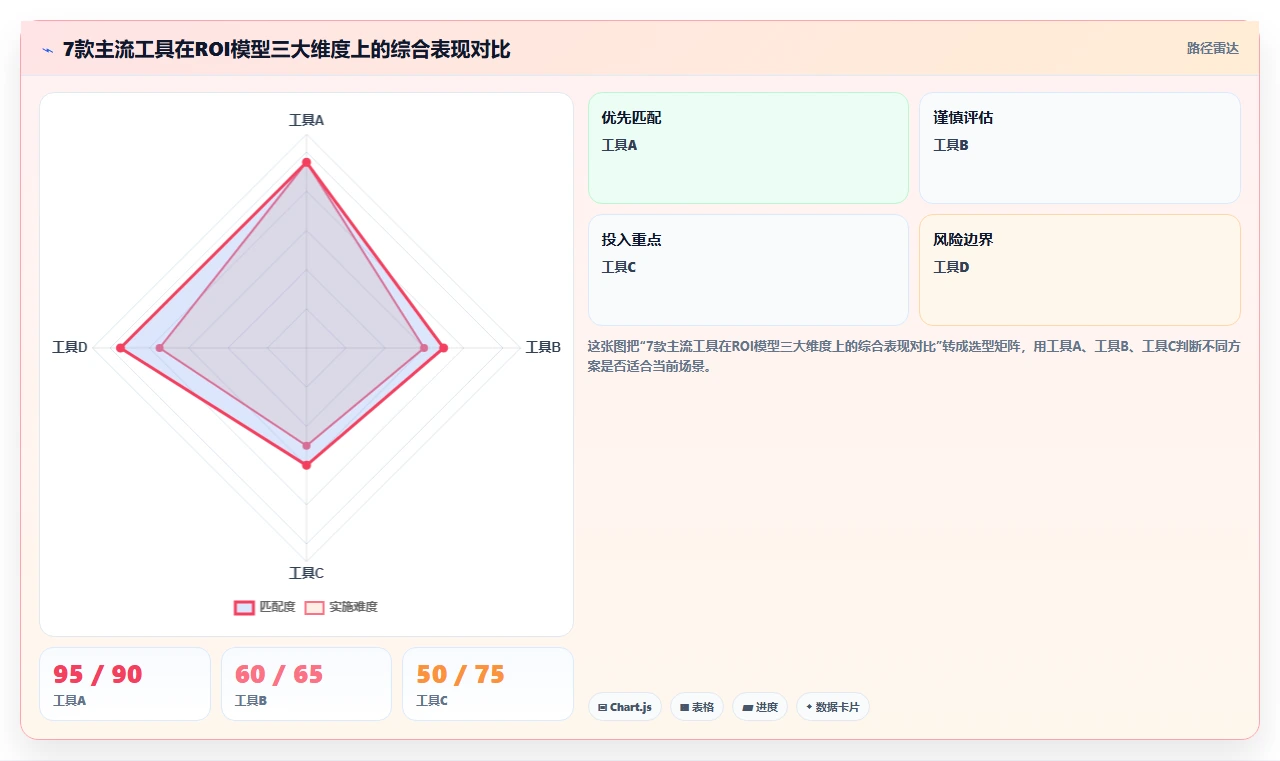Click the 工具A axis label on radar
1280x761 pixels.
tap(306, 120)
